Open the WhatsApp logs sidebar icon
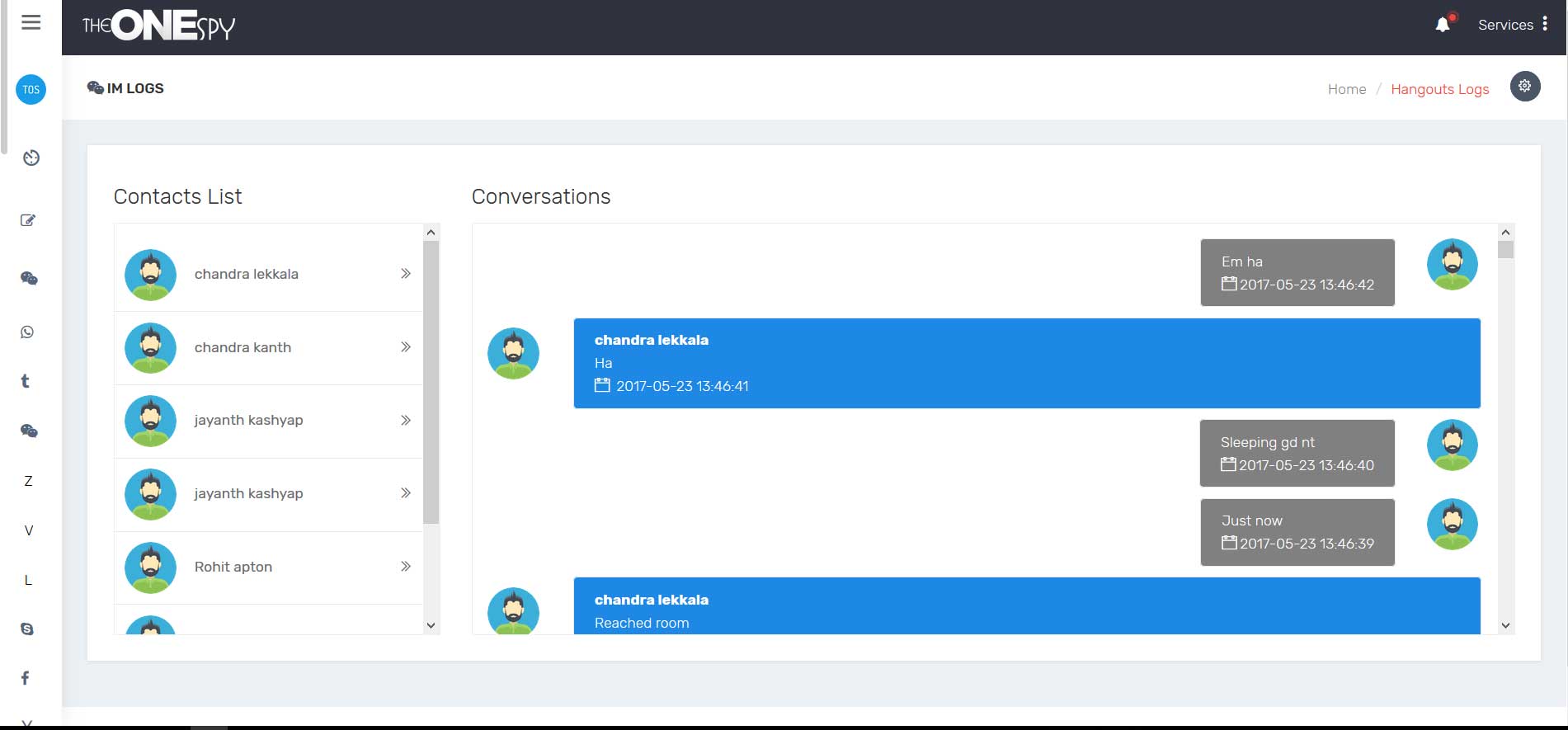 27,332
